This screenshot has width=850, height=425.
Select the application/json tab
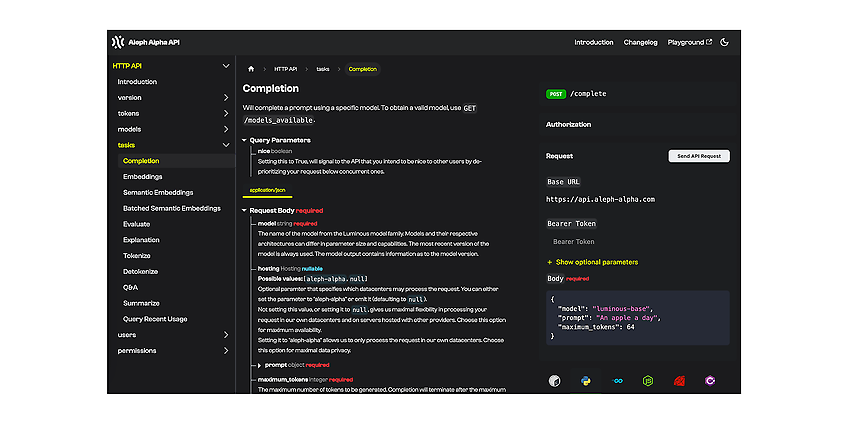tap(267, 190)
